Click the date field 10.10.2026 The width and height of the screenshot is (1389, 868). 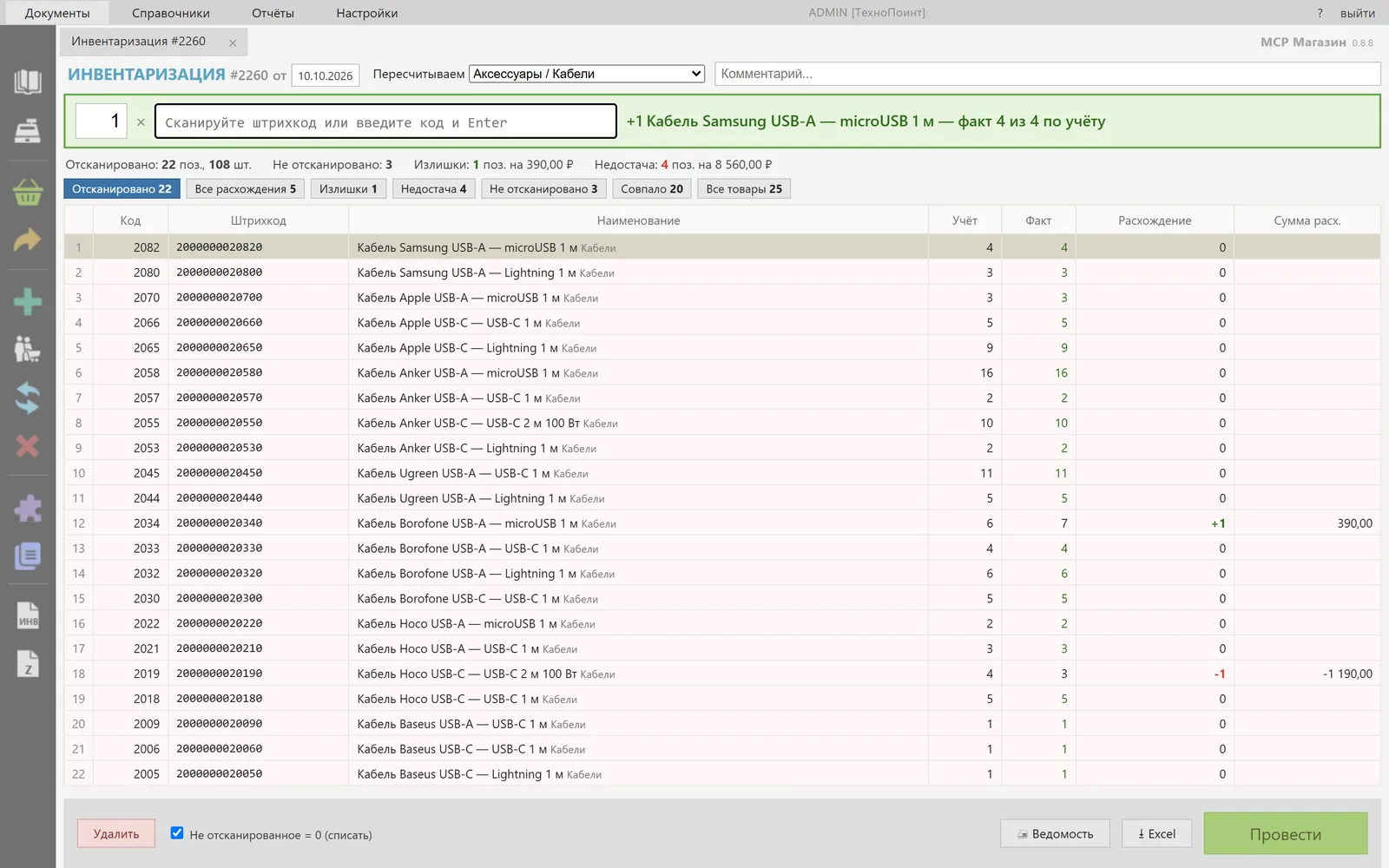326,76
